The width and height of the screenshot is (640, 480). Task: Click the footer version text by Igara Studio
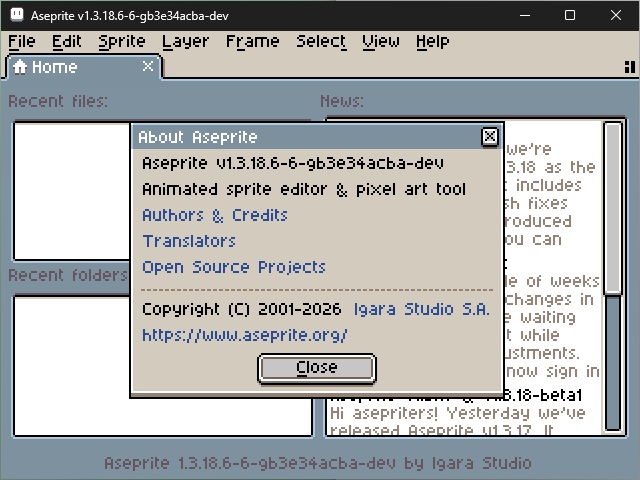pyautogui.click(x=318, y=463)
